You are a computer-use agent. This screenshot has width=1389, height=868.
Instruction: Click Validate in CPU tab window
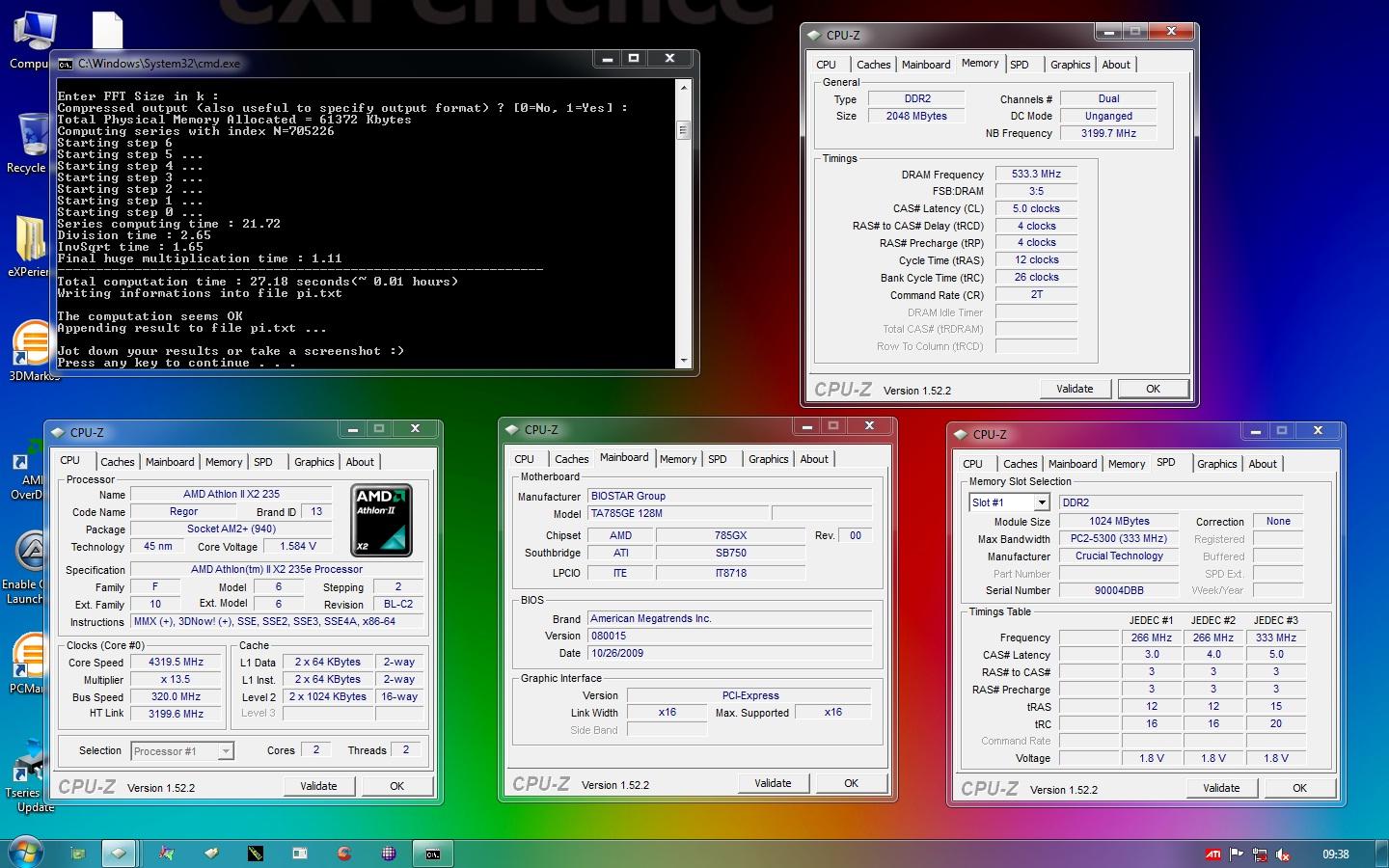tap(318, 786)
